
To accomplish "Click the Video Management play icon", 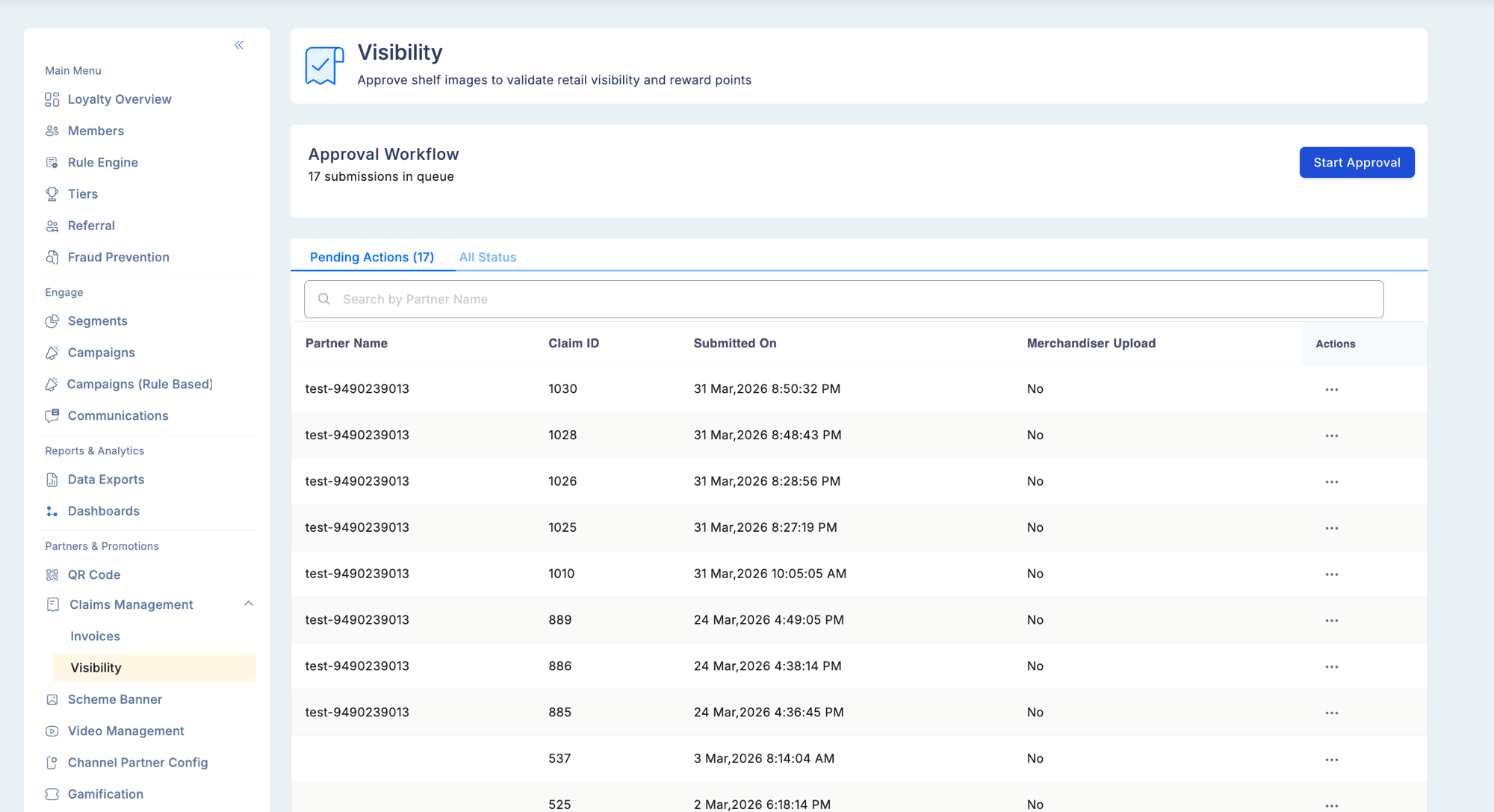I will [52, 731].
